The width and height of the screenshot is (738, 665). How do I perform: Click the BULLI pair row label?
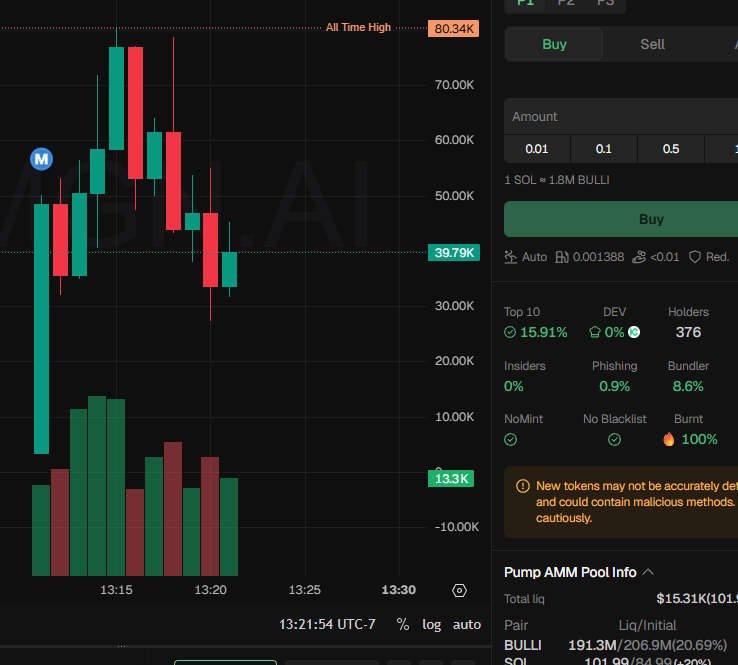pyautogui.click(x=522, y=645)
